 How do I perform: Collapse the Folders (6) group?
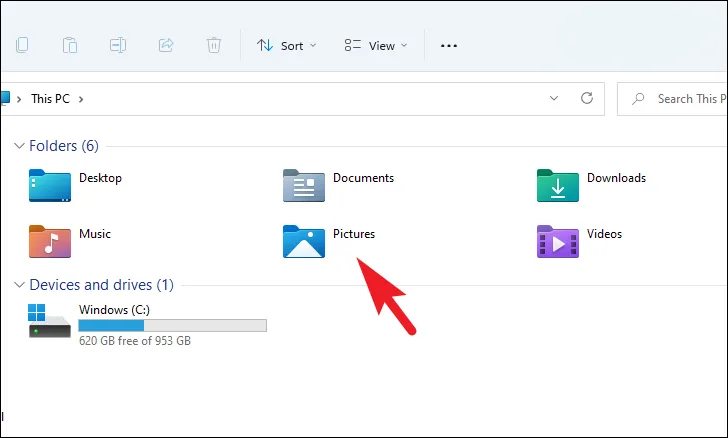(x=19, y=146)
